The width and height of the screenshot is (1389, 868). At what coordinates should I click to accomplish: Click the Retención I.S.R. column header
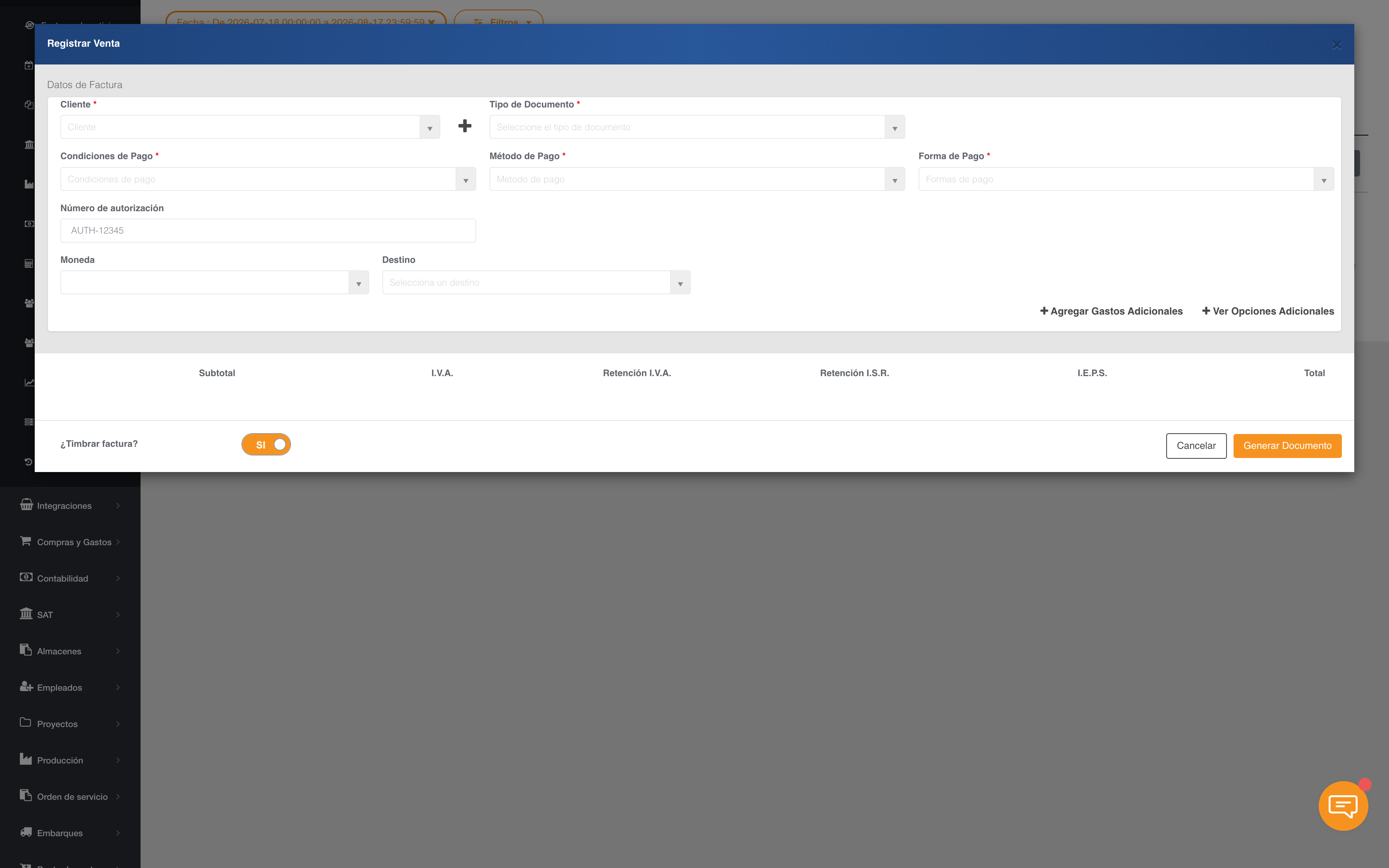(854, 373)
